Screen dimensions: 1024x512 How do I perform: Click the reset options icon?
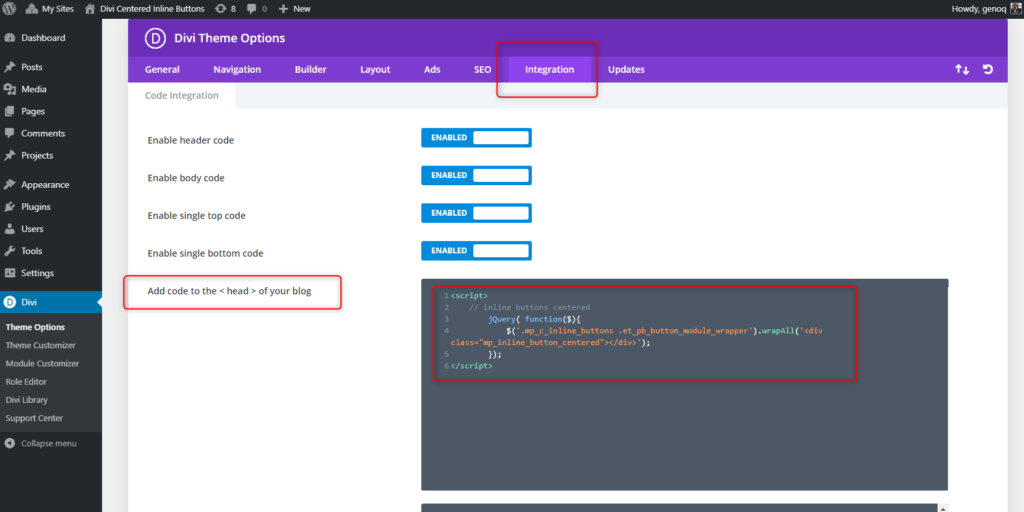(x=988, y=69)
